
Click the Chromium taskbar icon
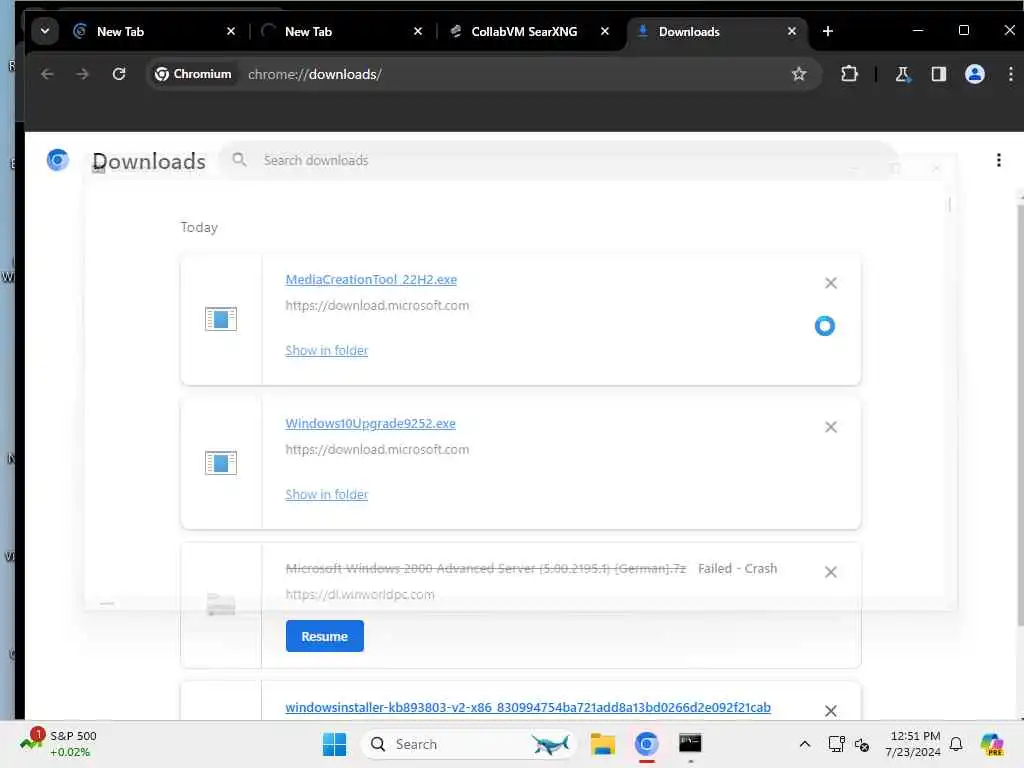coord(647,744)
